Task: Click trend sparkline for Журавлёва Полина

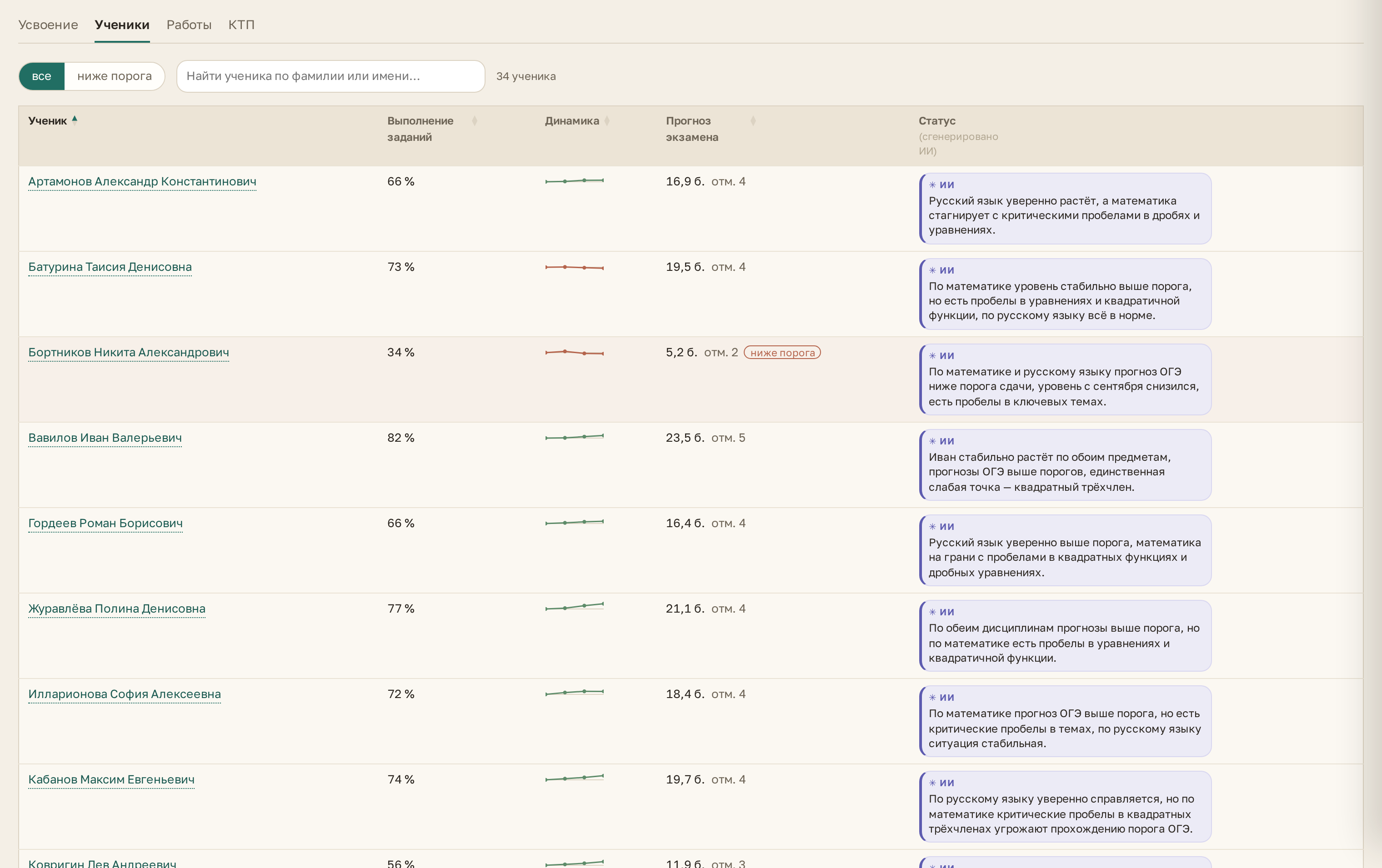Action: [574, 606]
